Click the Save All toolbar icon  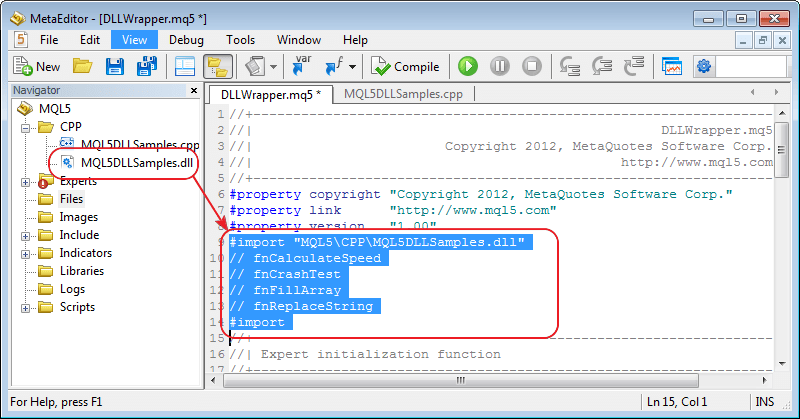(x=146, y=67)
